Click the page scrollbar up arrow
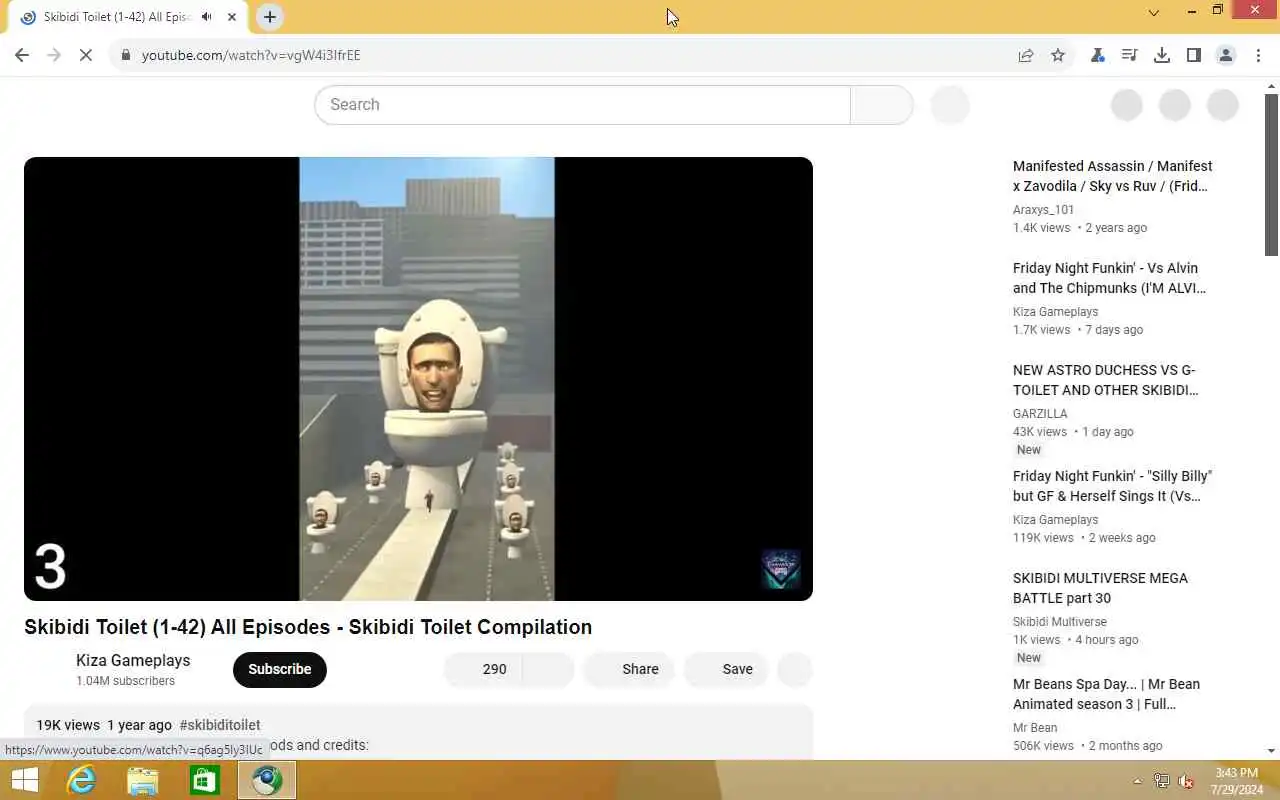Viewport: 1280px width, 800px height. (1272, 86)
